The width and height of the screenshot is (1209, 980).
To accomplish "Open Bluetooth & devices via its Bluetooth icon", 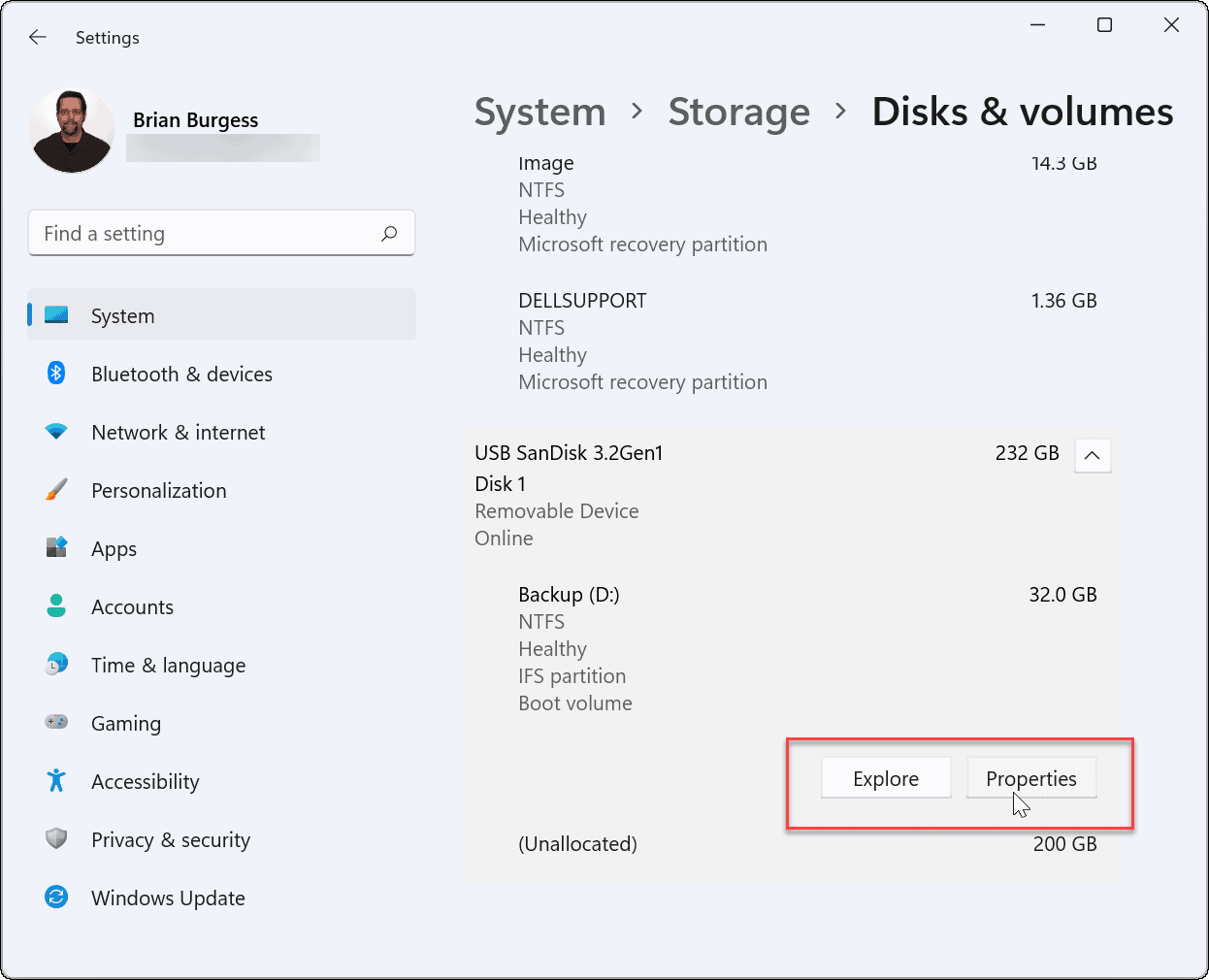I will point(55,374).
